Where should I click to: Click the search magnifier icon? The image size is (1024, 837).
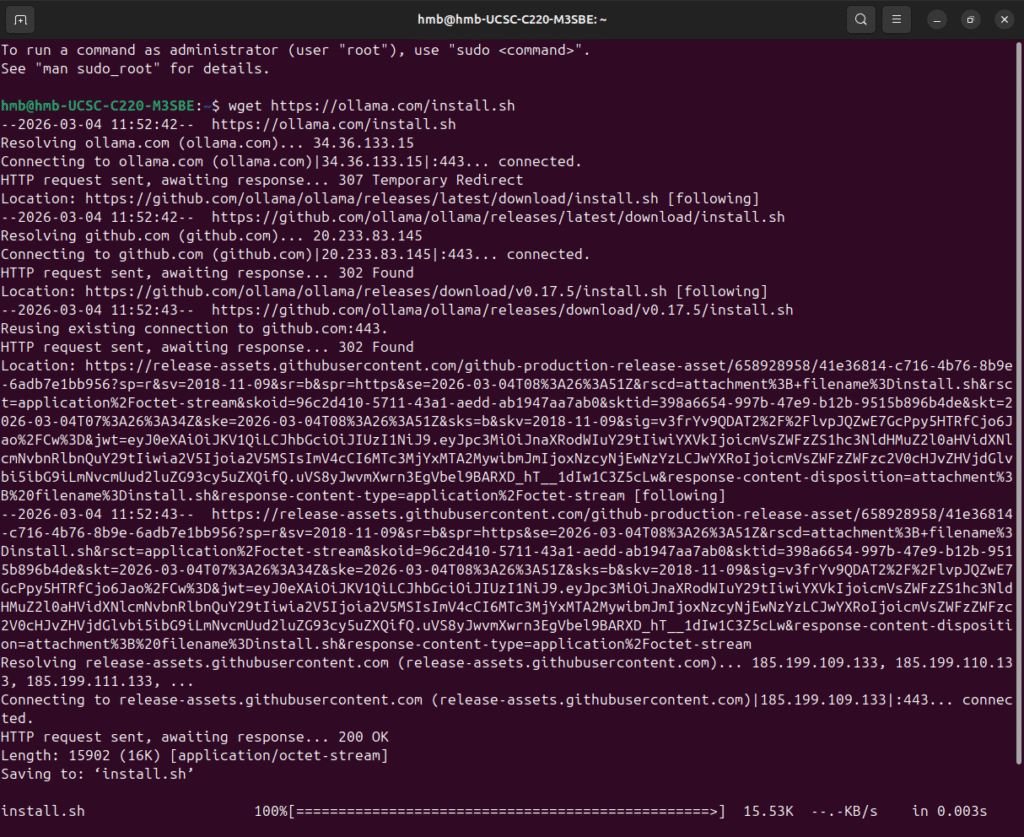coord(859,19)
